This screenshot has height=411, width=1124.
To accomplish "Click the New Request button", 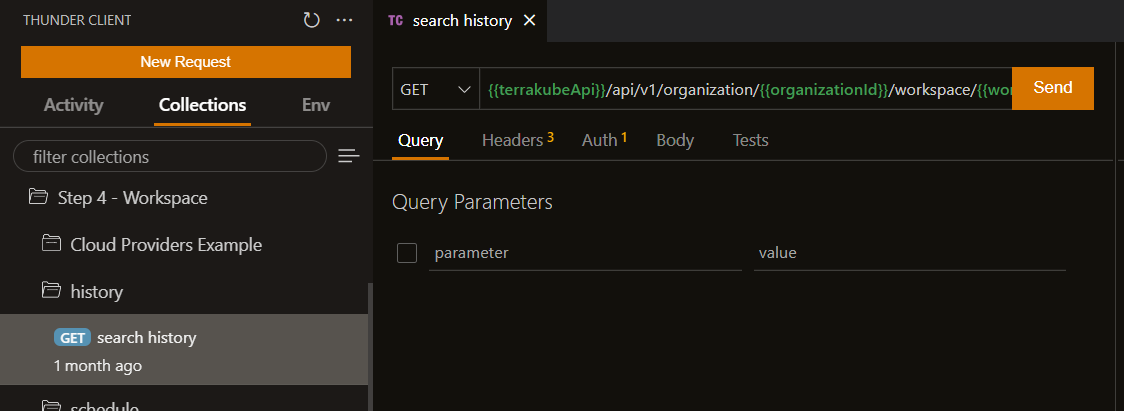I will [x=185, y=62].
